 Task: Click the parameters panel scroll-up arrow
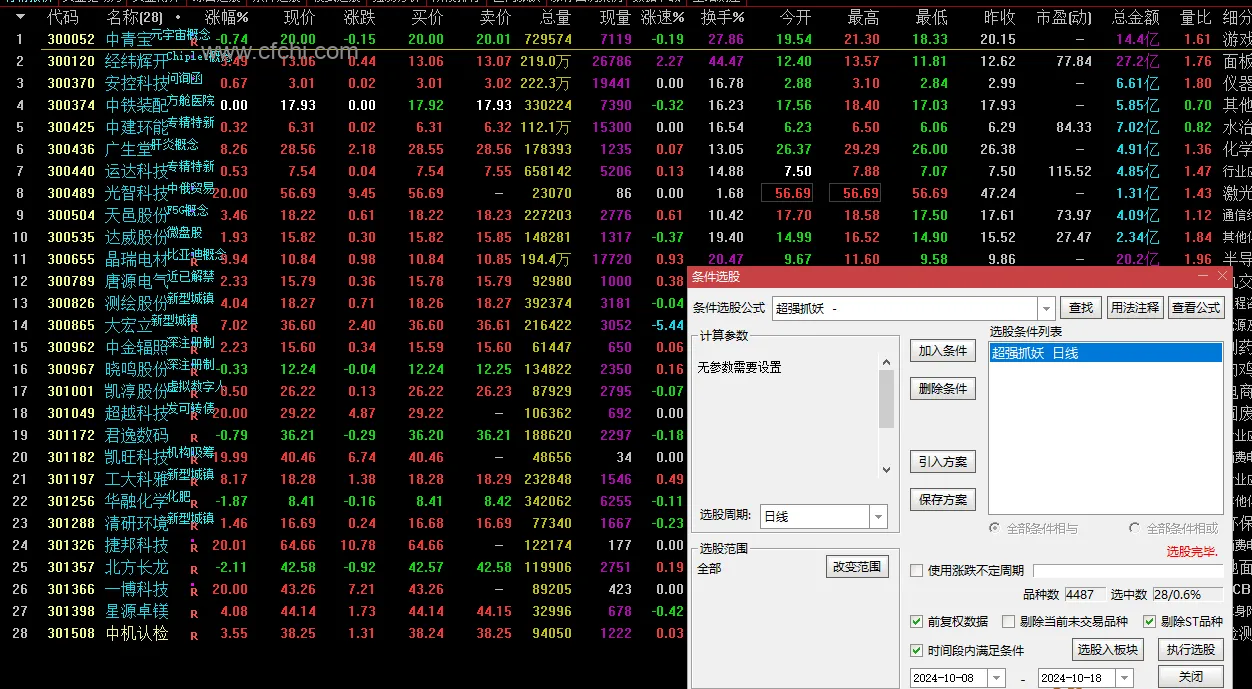(886, 361)
